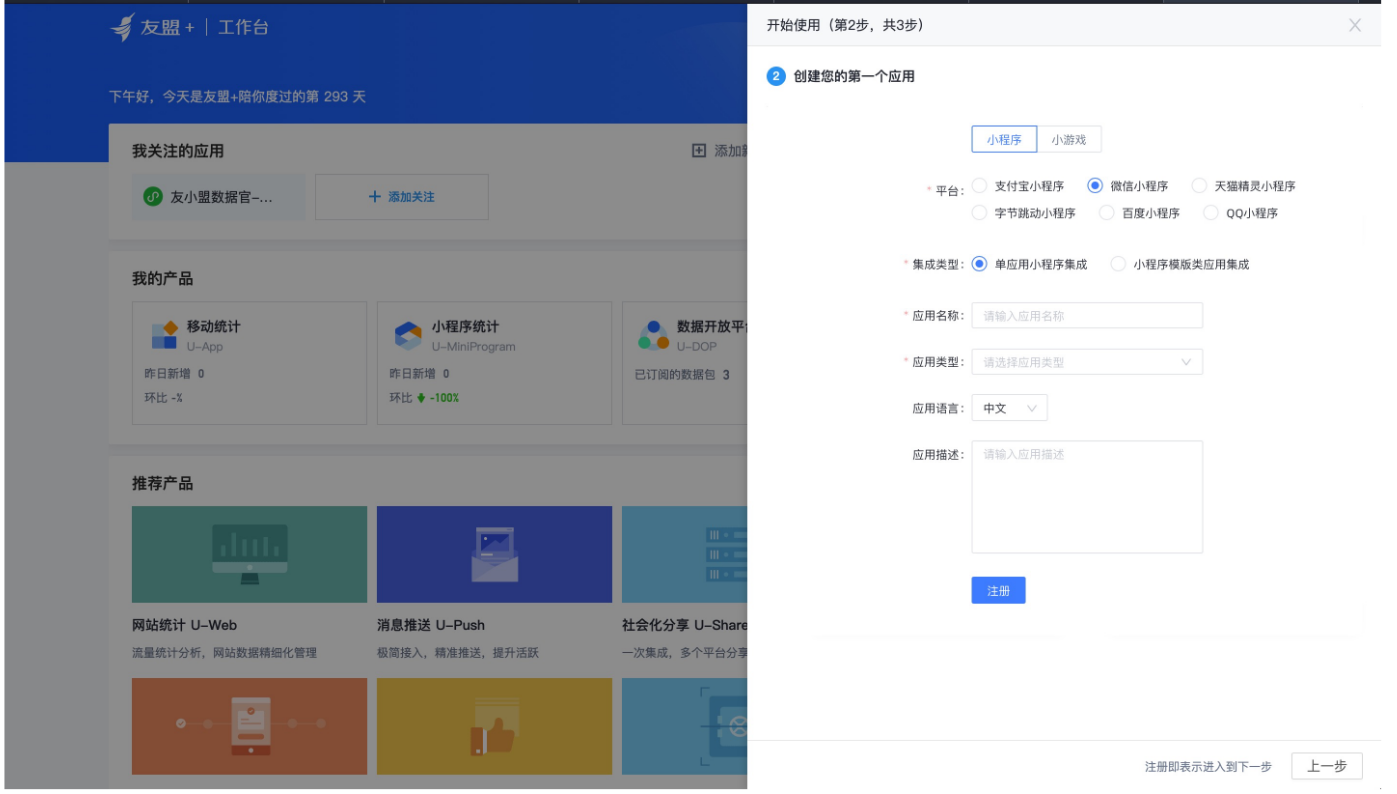Click the 上一步 button

coord(1327,766)
